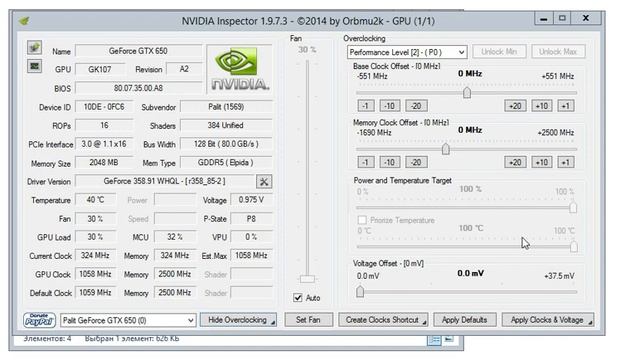Click the Driver Version field
Screen dimensions: 640x360
(164, 181)
